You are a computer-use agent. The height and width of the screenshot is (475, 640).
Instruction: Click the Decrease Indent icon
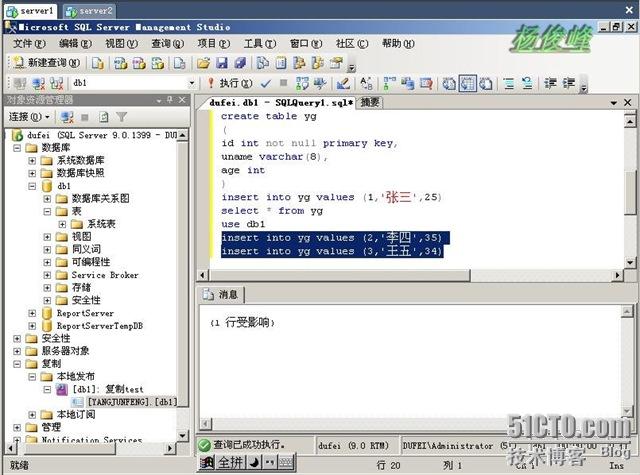[550, 83]
